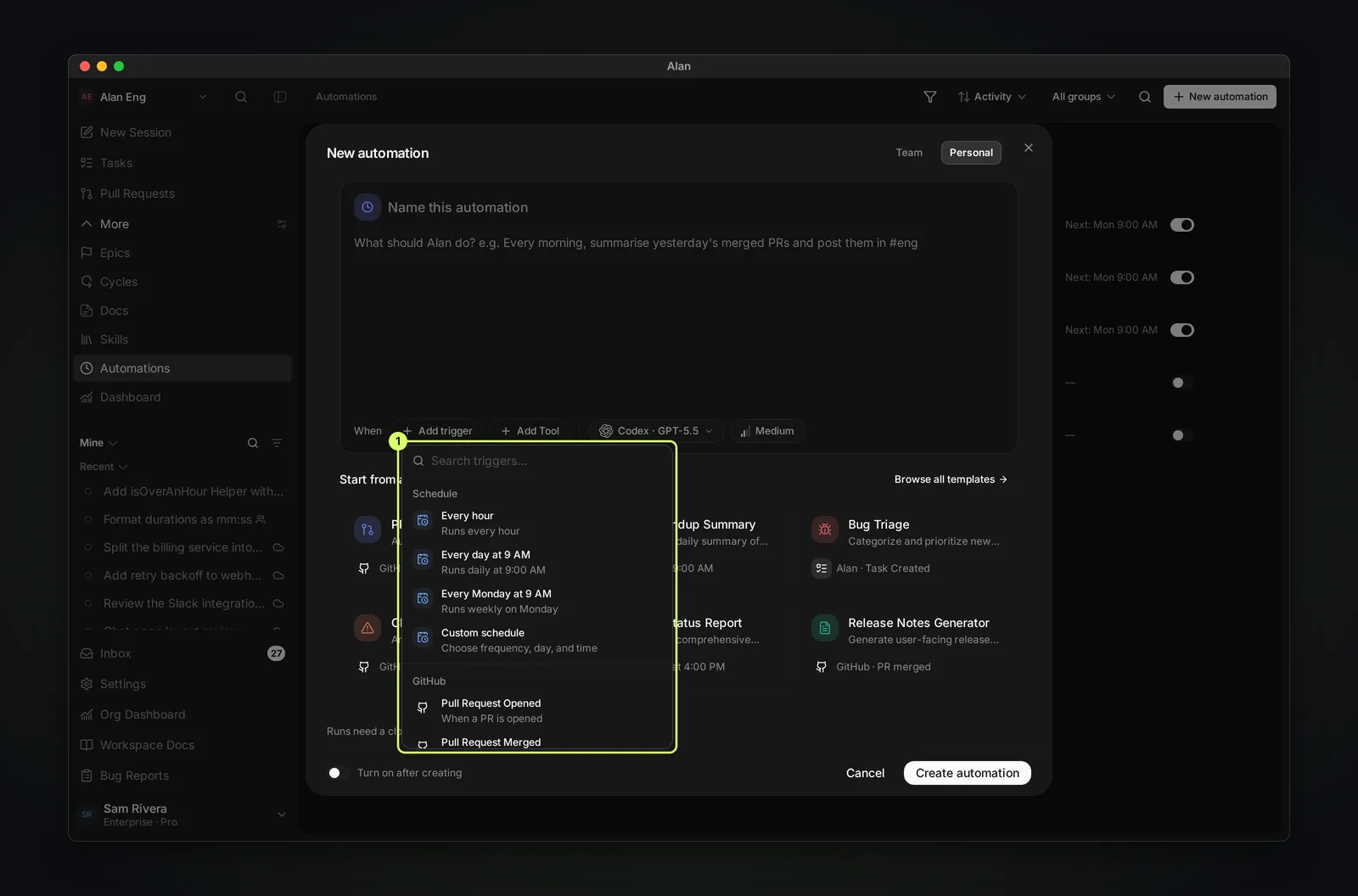The image size is (1358, 896).
Task: Open the All groups dropdown
Action: click(x=1084, y=97)
